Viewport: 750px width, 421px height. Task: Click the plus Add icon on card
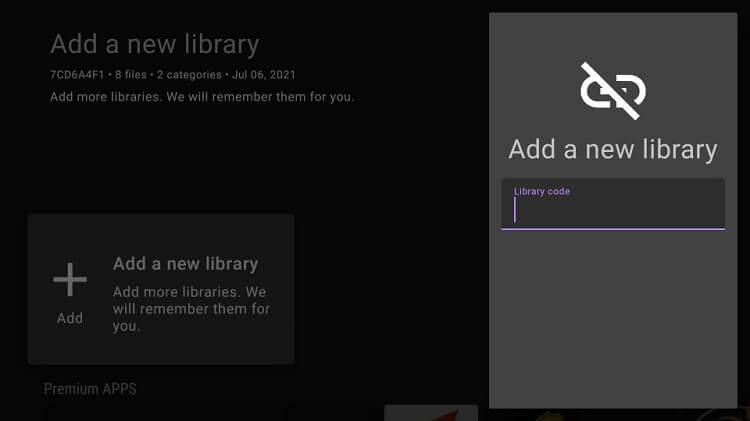click(70, 279)
